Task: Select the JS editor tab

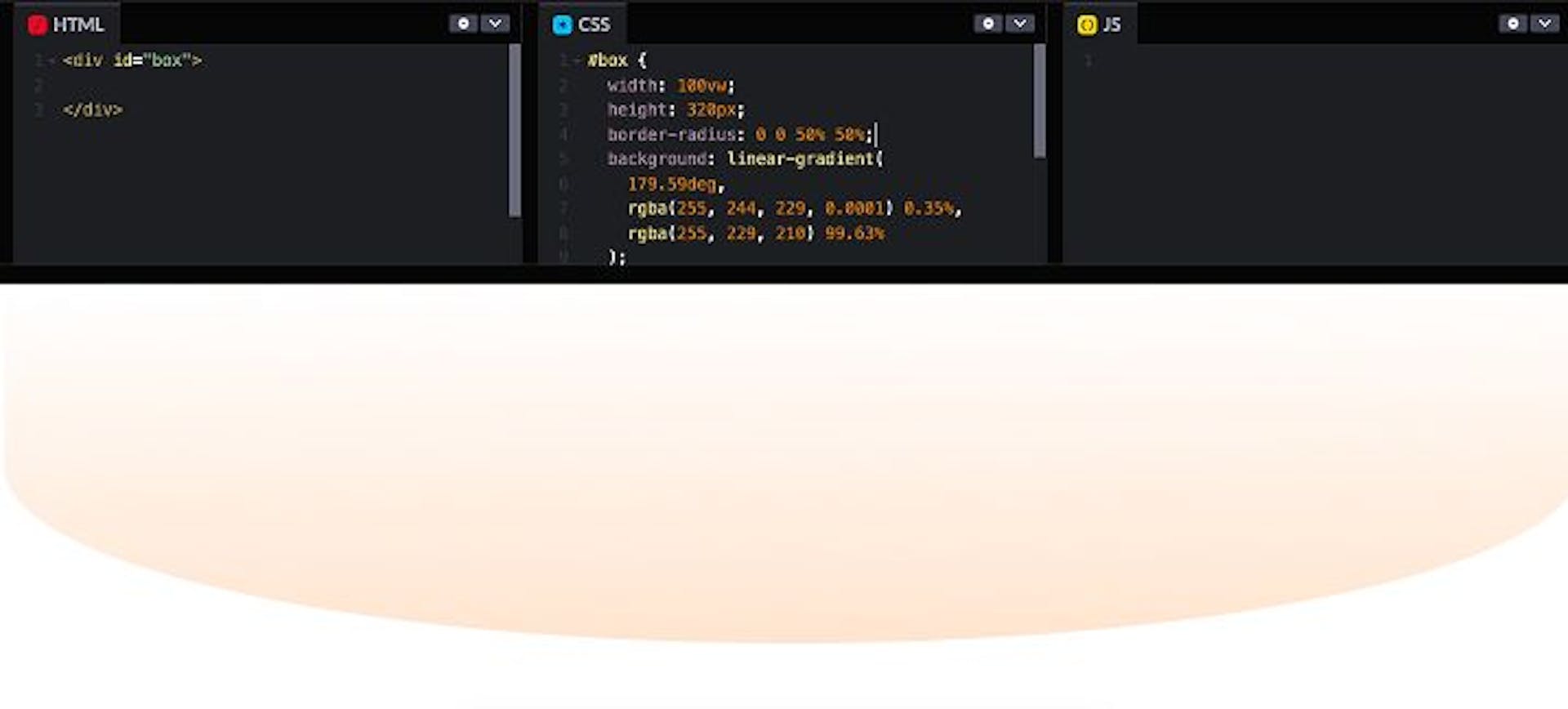Action: [1100, 25]
